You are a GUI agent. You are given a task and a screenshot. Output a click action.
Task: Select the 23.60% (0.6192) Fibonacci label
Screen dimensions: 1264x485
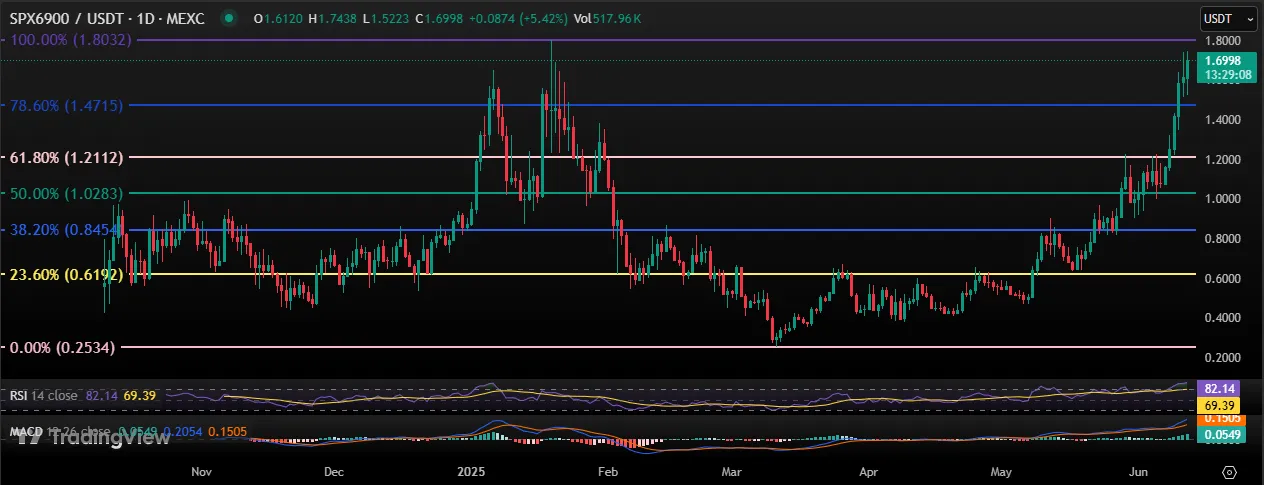tap(65, 274)
